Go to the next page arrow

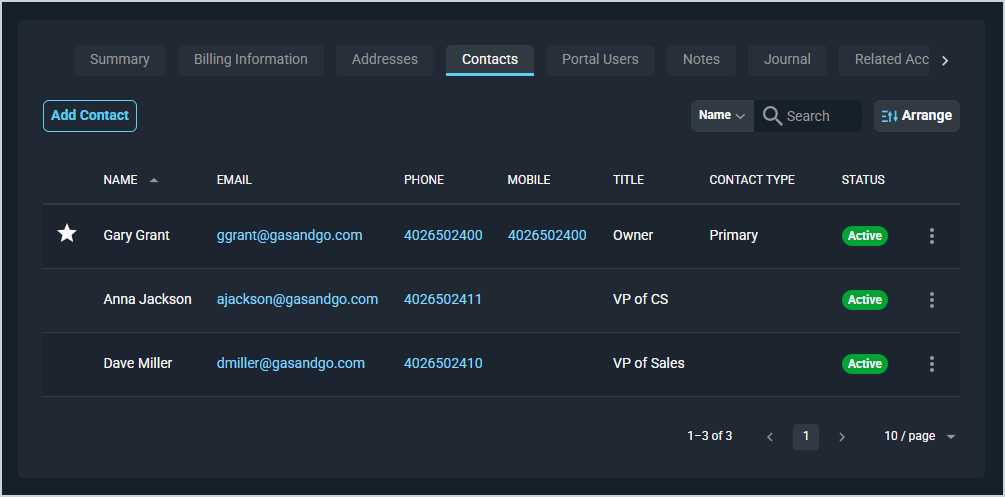click(842, 437)
